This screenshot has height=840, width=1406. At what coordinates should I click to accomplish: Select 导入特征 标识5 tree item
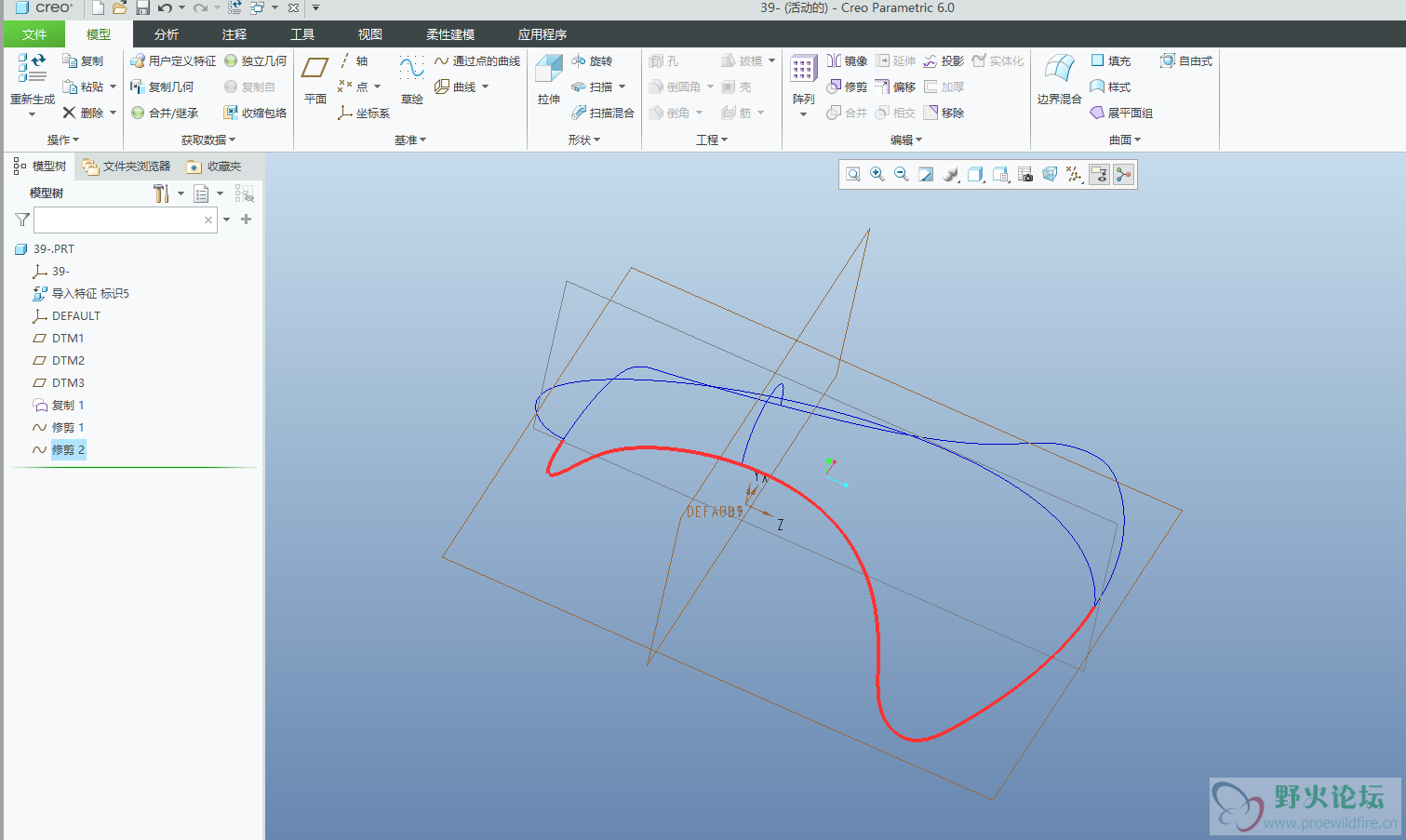(90, 293)
